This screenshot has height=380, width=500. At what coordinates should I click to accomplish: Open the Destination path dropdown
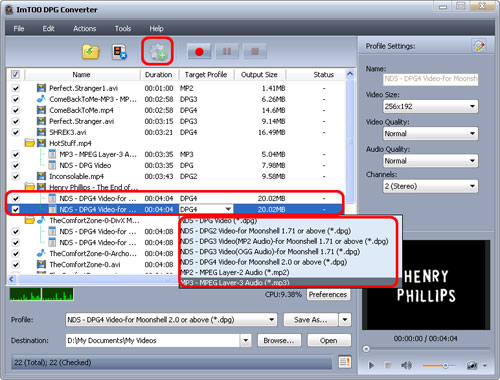(x=245, y=340)
